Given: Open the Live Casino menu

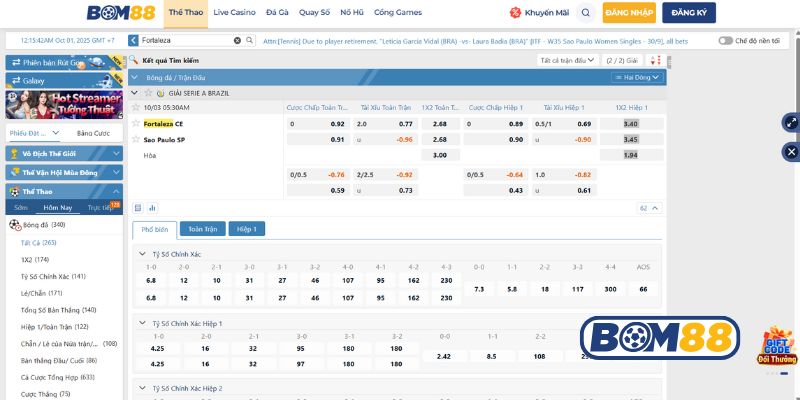Looking at the screenshot, I should click(x=234, y=13).
